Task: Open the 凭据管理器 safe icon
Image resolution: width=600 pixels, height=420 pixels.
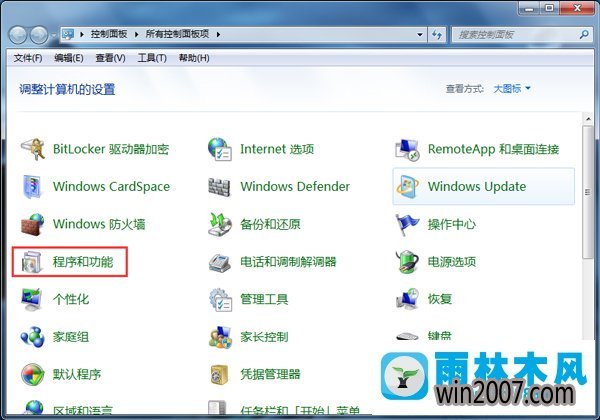Action: tap(220, 374)
